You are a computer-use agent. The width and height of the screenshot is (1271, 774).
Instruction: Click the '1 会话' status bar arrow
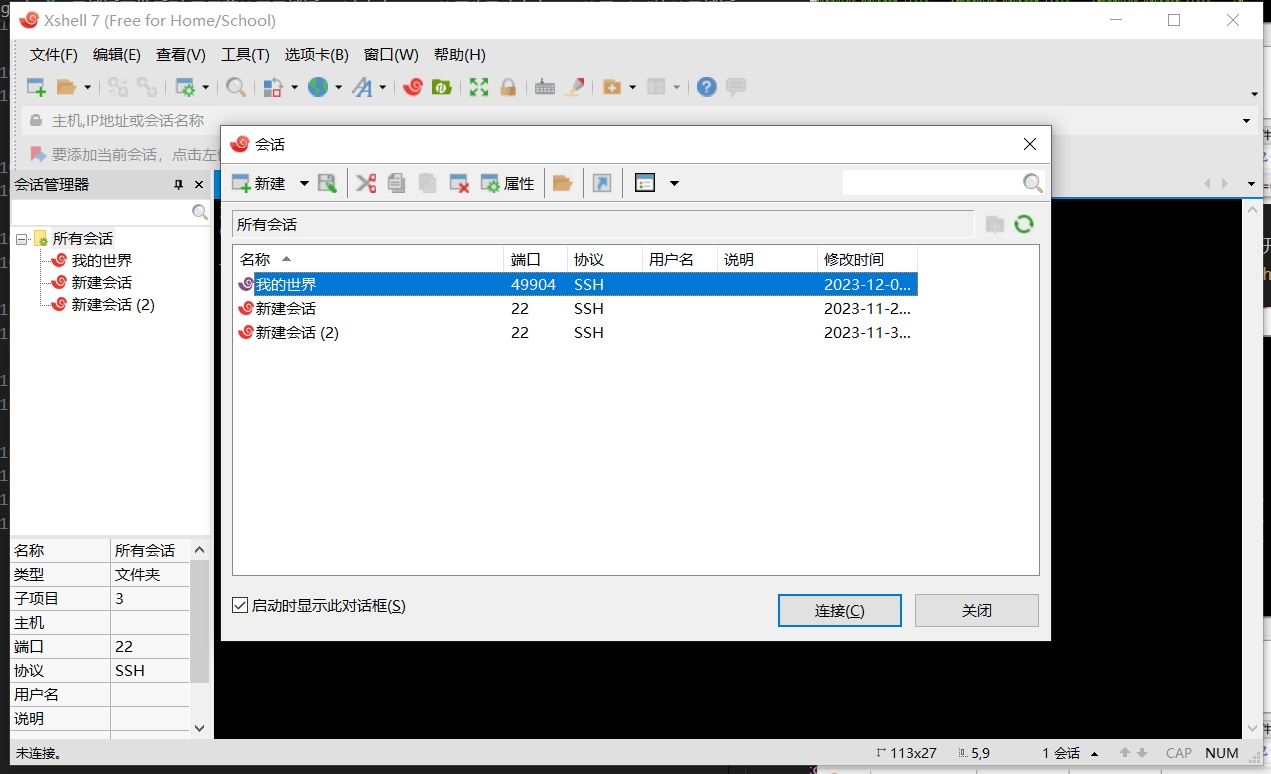[x=1094, y=753]
